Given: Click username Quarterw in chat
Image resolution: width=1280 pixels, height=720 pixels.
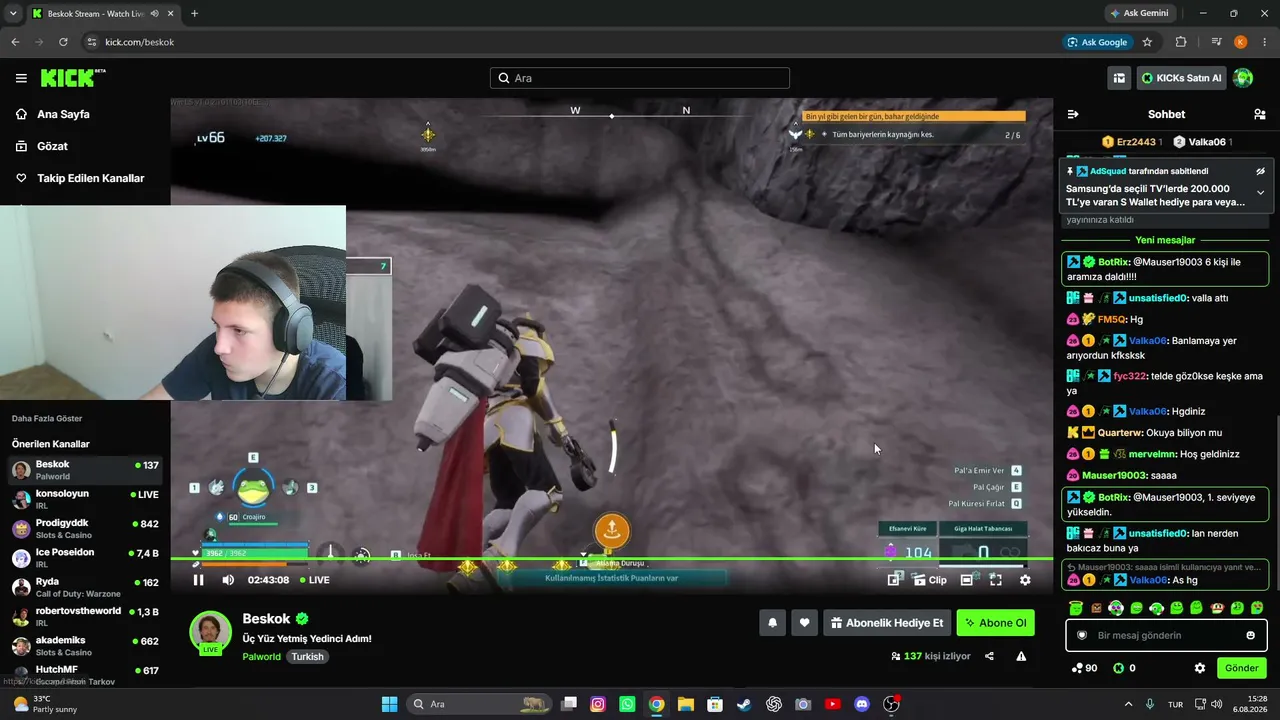Looking at the screenshot, I should click(1120, 433).
